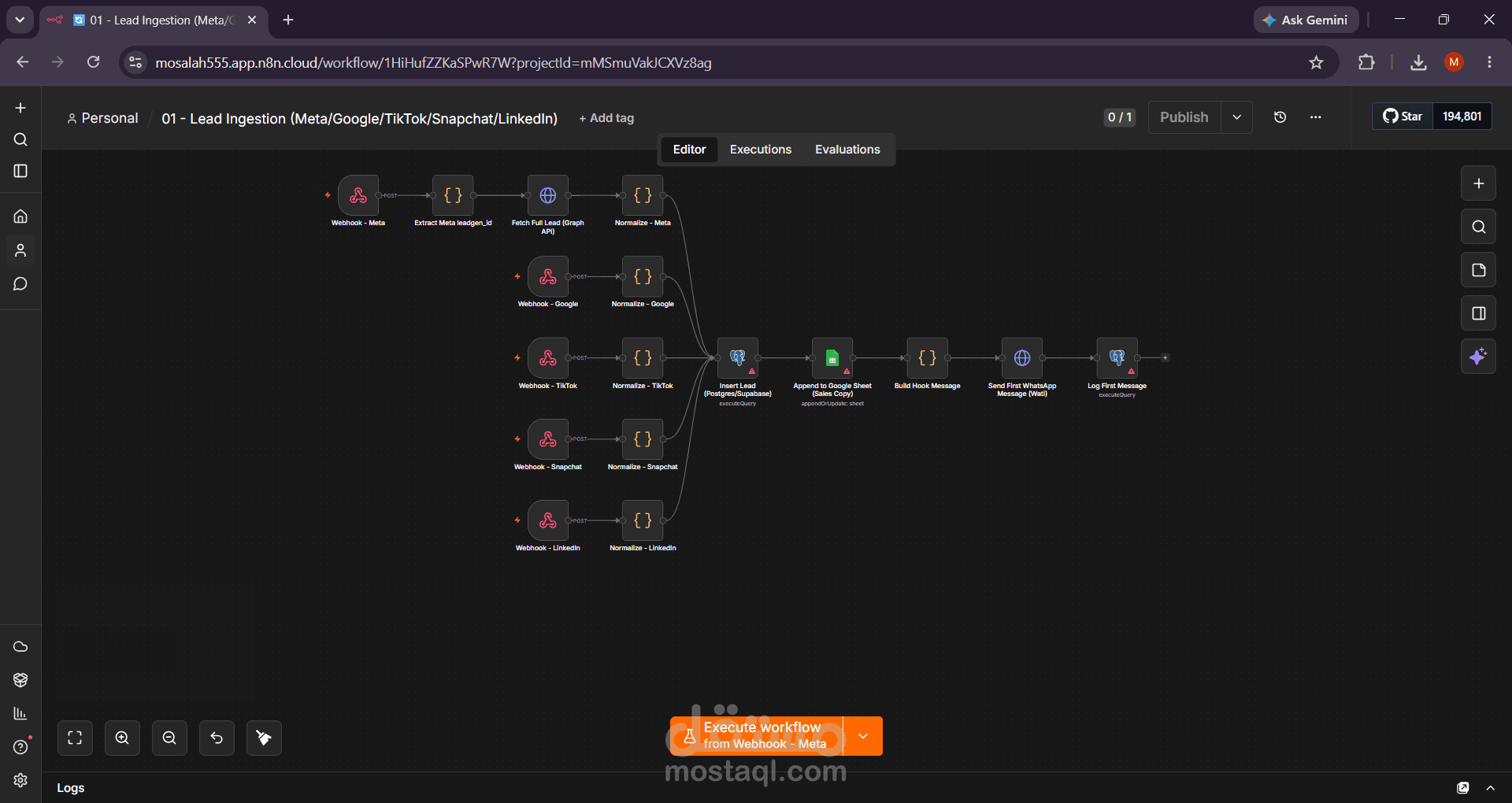This screenshot has width=1512, height=803.
Task: Execute workflow from Webhook - Meta
Action: (757, 736)
